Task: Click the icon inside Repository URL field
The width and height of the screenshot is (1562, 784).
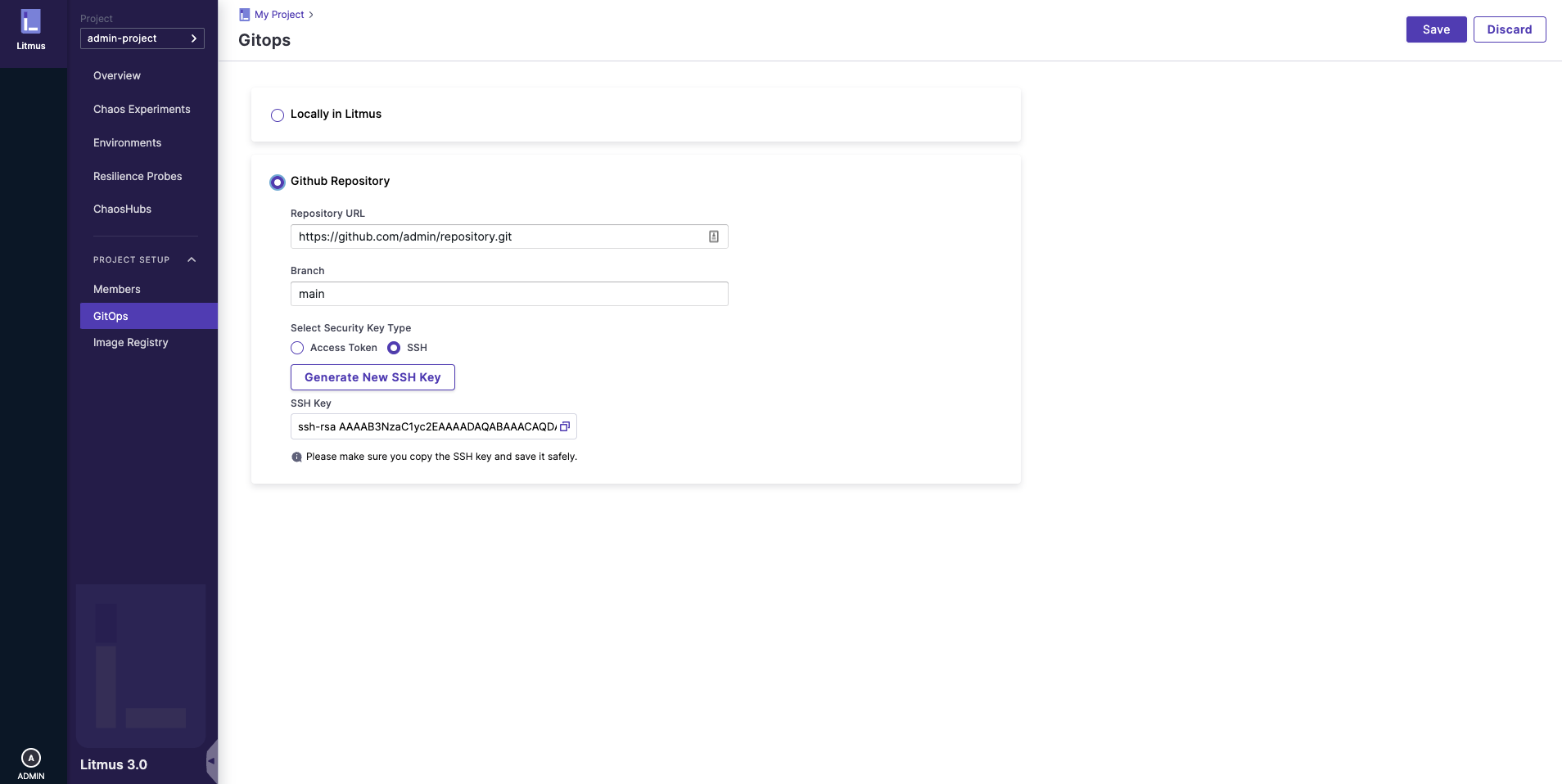Action: coord(713,237)
